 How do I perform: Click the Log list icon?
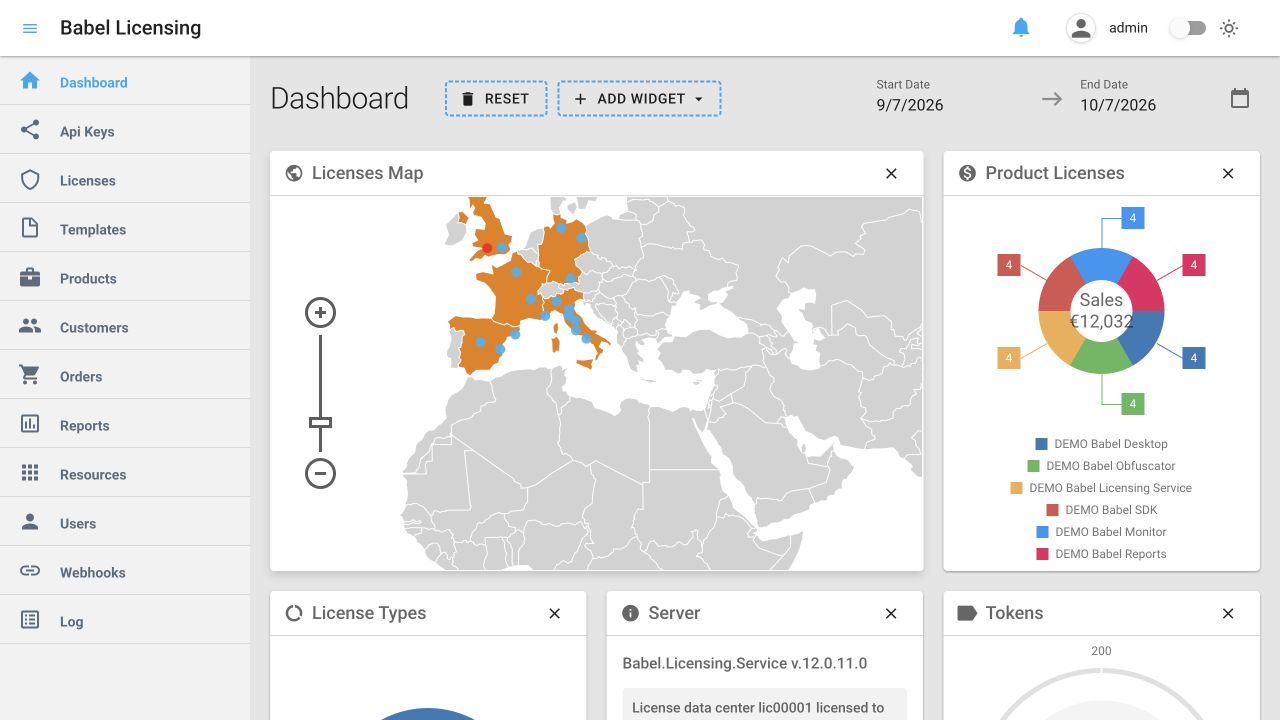click(30, 621)
